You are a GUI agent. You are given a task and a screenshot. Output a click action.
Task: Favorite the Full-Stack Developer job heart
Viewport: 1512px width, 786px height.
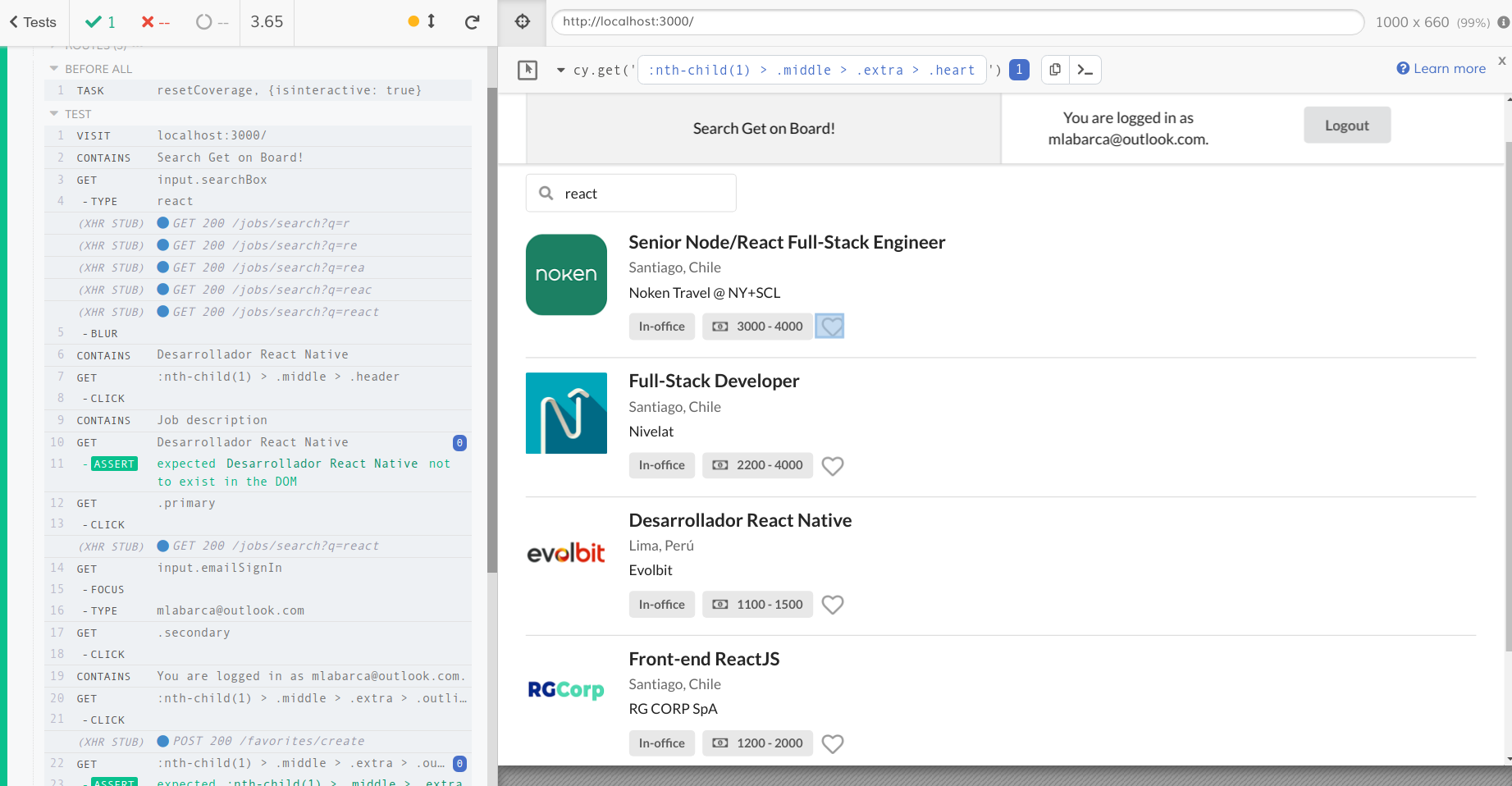(833, 466)
